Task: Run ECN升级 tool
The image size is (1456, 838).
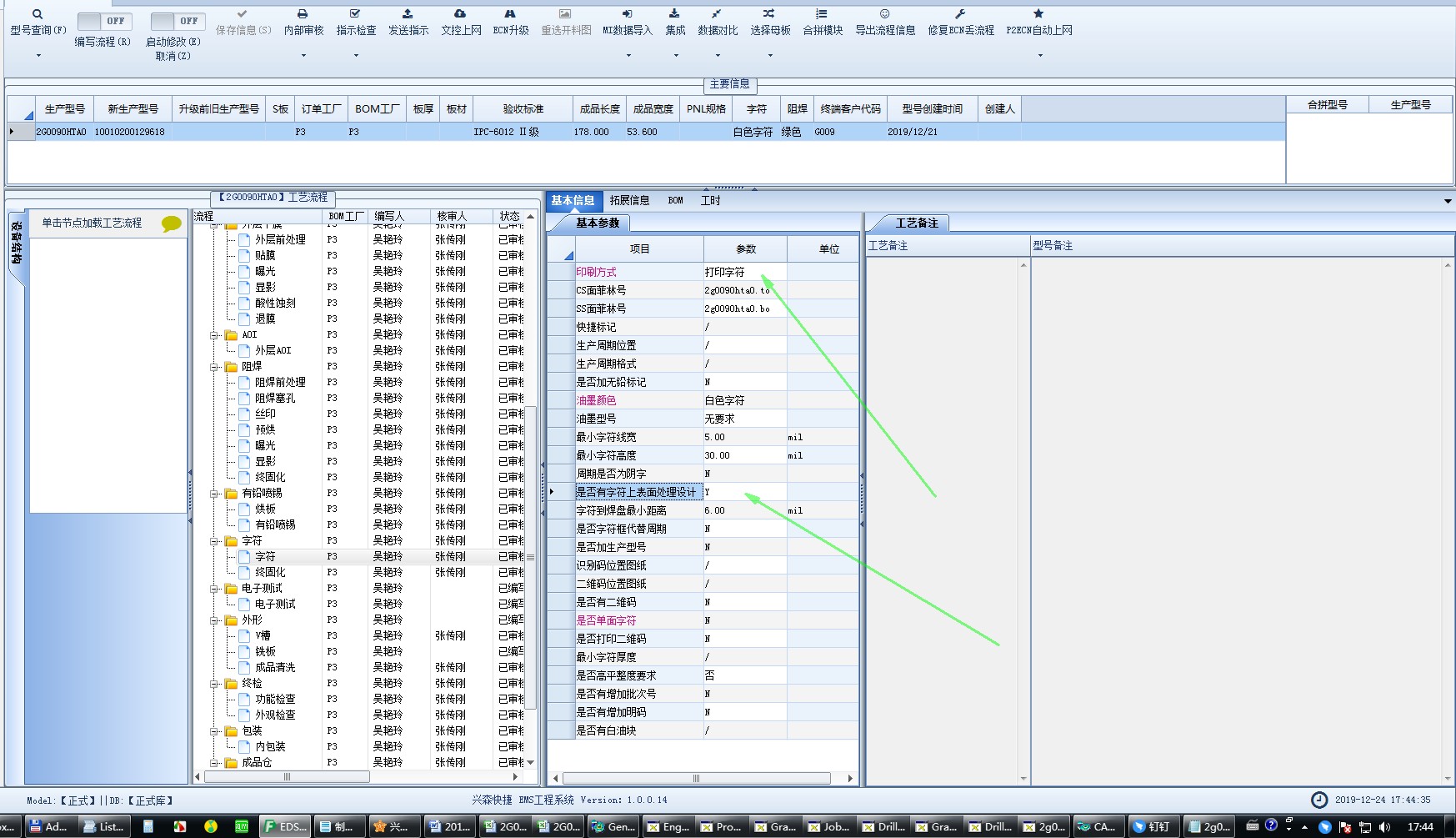Action: (511, 23)
